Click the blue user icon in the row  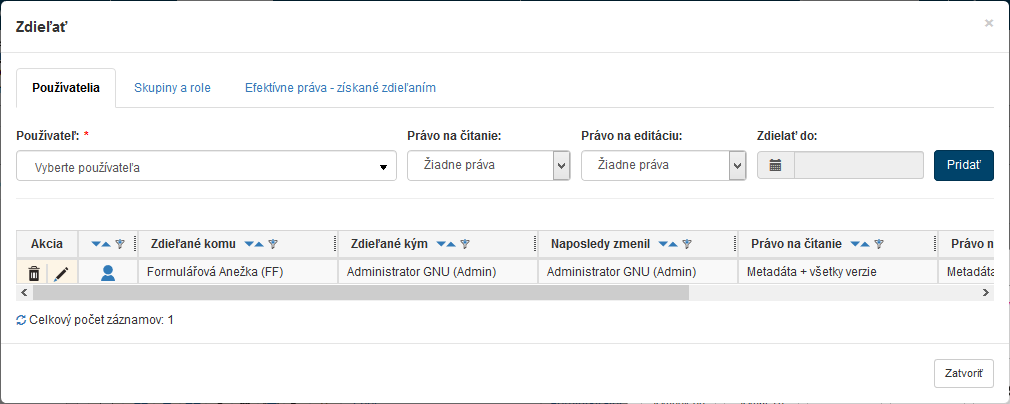pyautogui.click(x=108, y=273)
